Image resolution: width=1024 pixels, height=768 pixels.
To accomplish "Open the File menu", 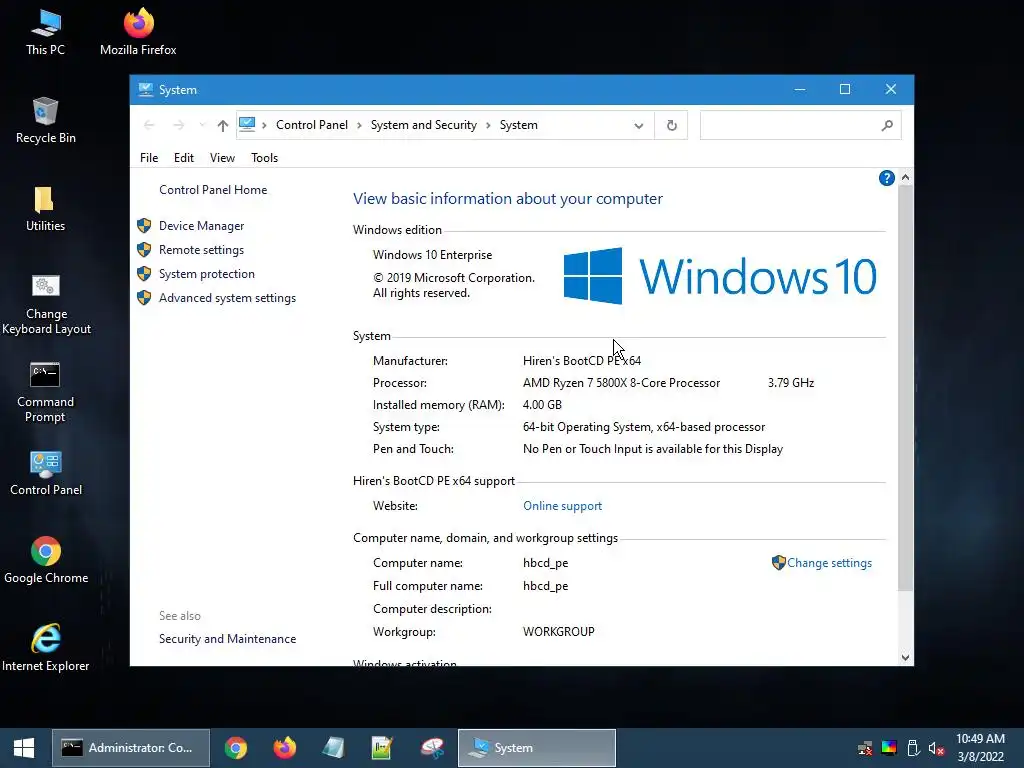I will coord(149,158).
